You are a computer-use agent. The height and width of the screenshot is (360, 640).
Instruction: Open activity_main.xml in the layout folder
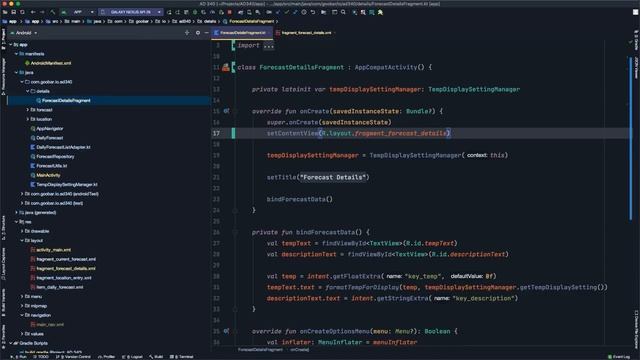pos(51,250)
